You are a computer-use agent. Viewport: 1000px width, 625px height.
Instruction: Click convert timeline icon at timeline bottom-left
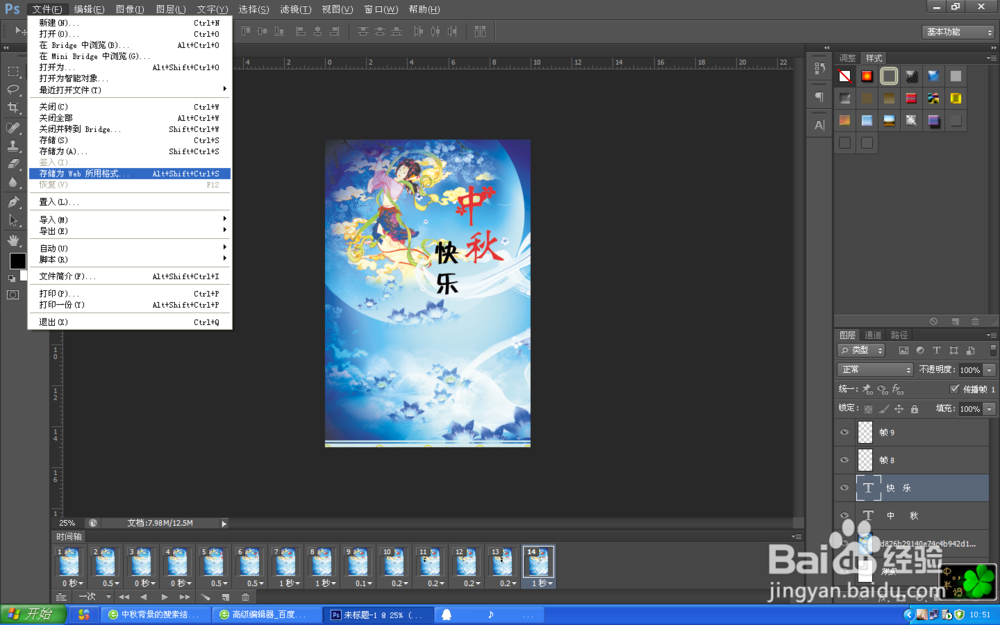(x=61, y=598)
